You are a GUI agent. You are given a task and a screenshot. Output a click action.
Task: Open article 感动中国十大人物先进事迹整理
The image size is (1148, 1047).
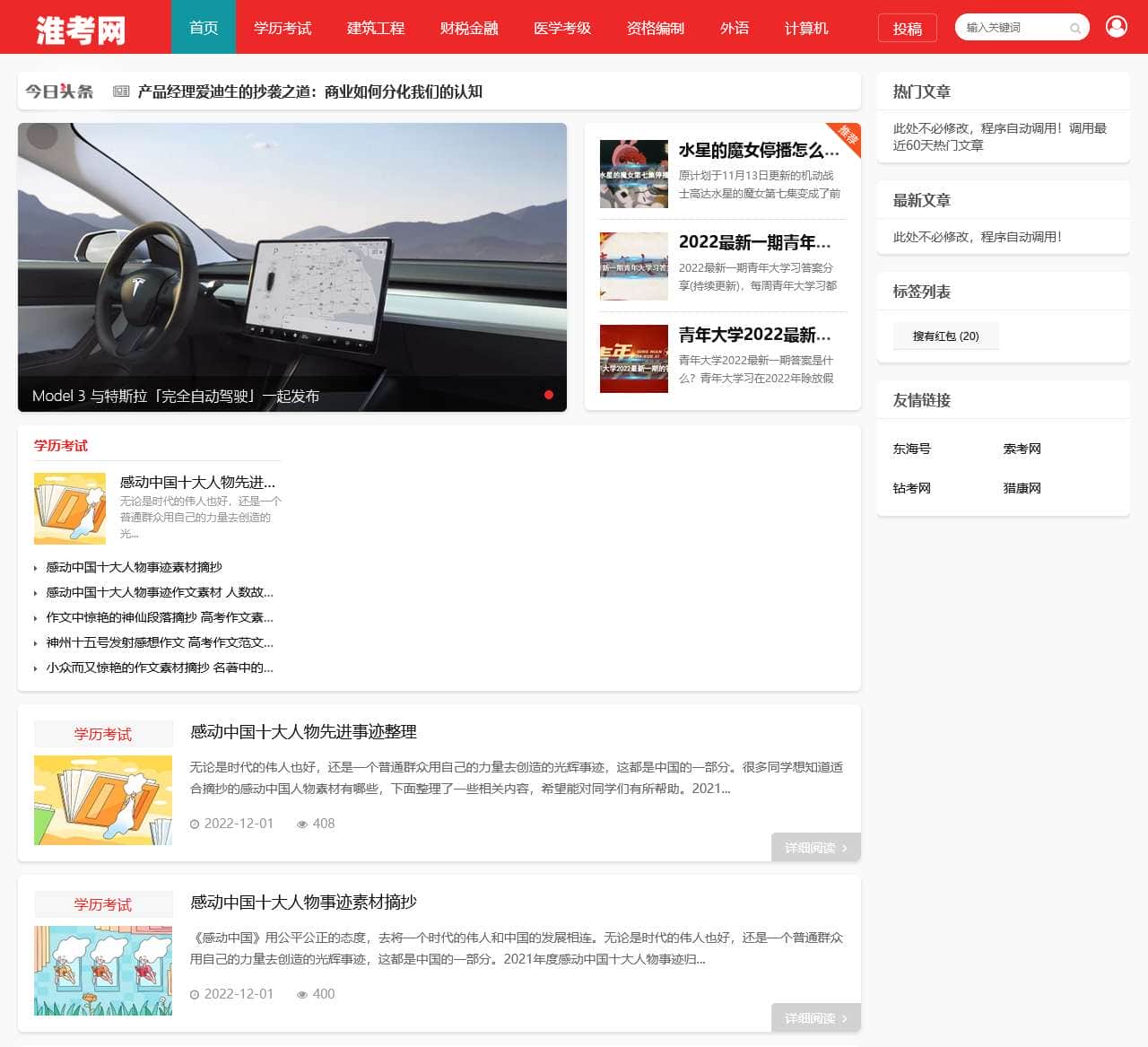[x=303, y=732]
